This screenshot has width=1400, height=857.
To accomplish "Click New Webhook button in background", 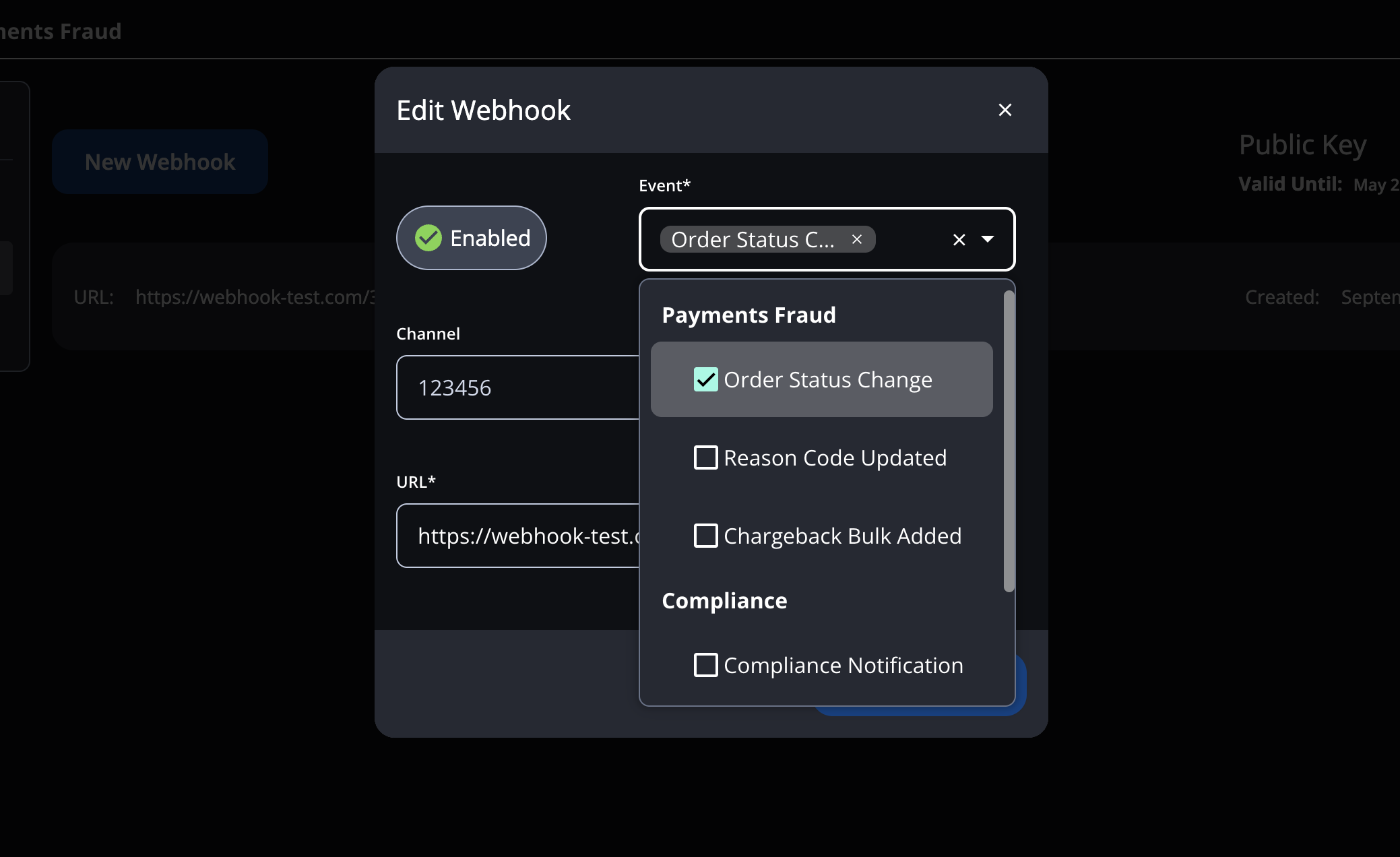I will pyautogui.click(x=160, y=162).
